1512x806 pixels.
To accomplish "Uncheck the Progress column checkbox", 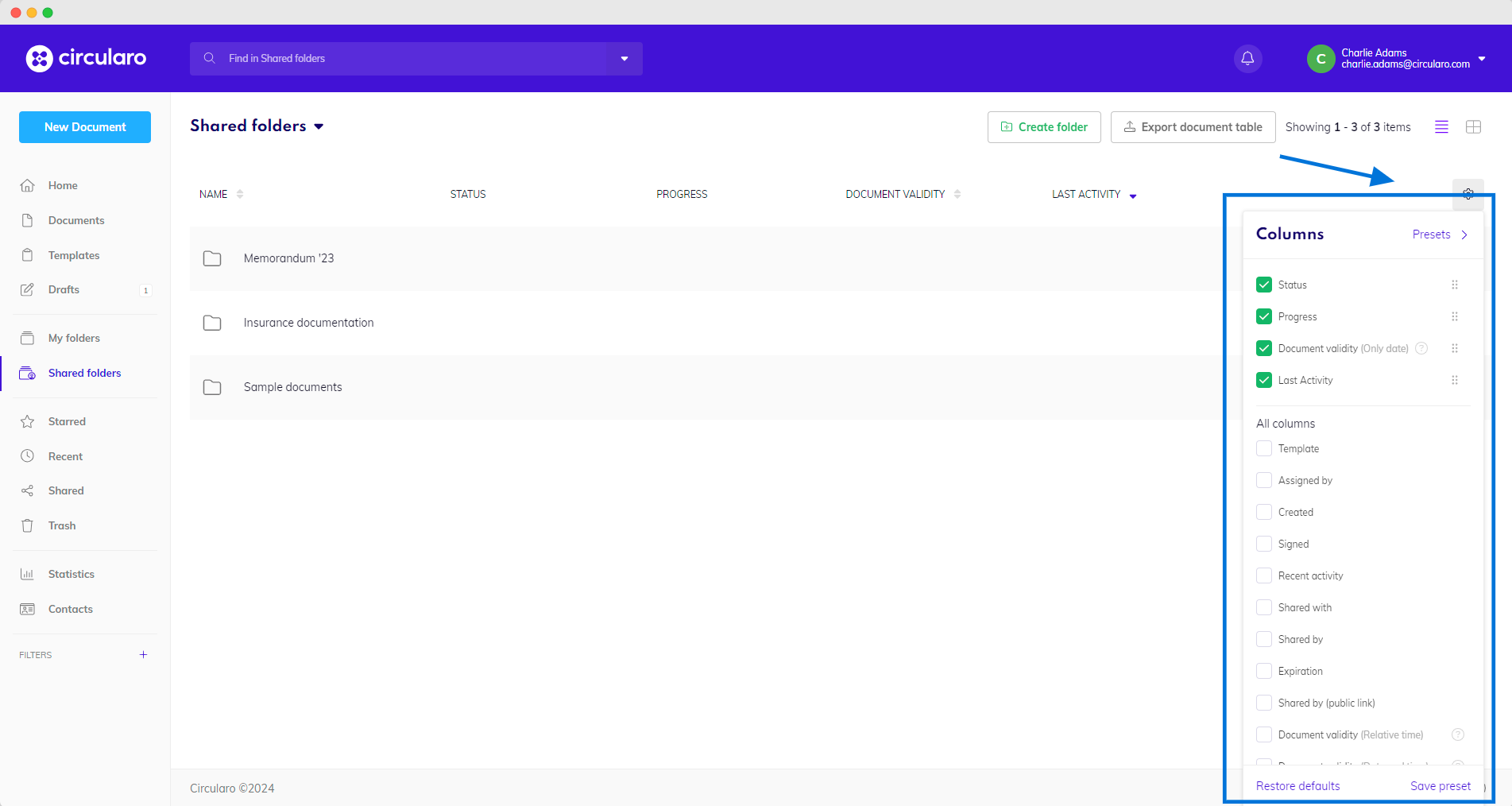I will (x=1263, y=316).
